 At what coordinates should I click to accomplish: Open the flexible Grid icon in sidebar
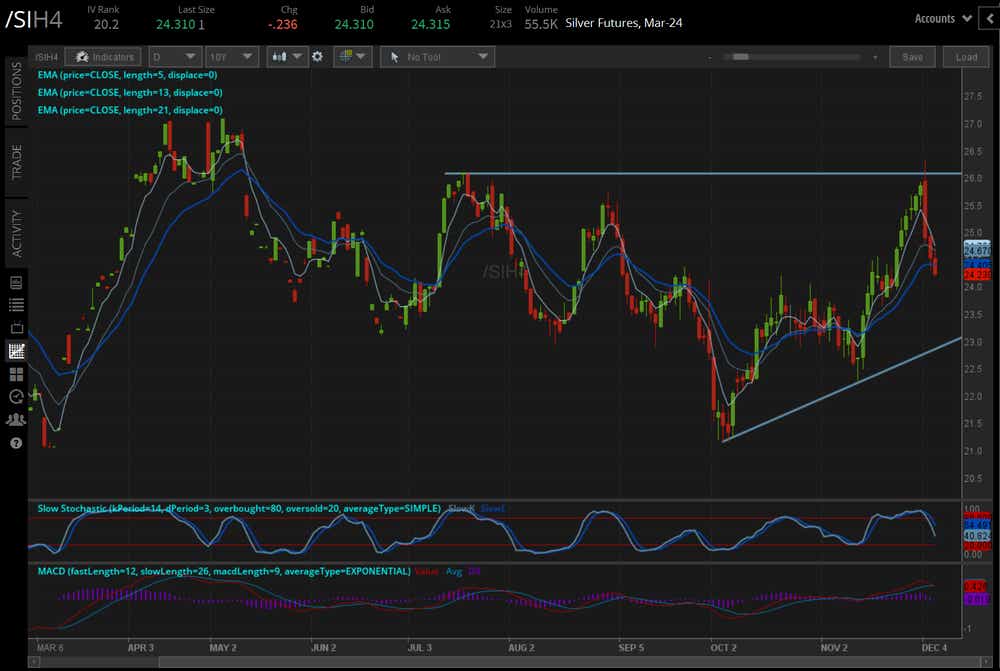(14, 373)
